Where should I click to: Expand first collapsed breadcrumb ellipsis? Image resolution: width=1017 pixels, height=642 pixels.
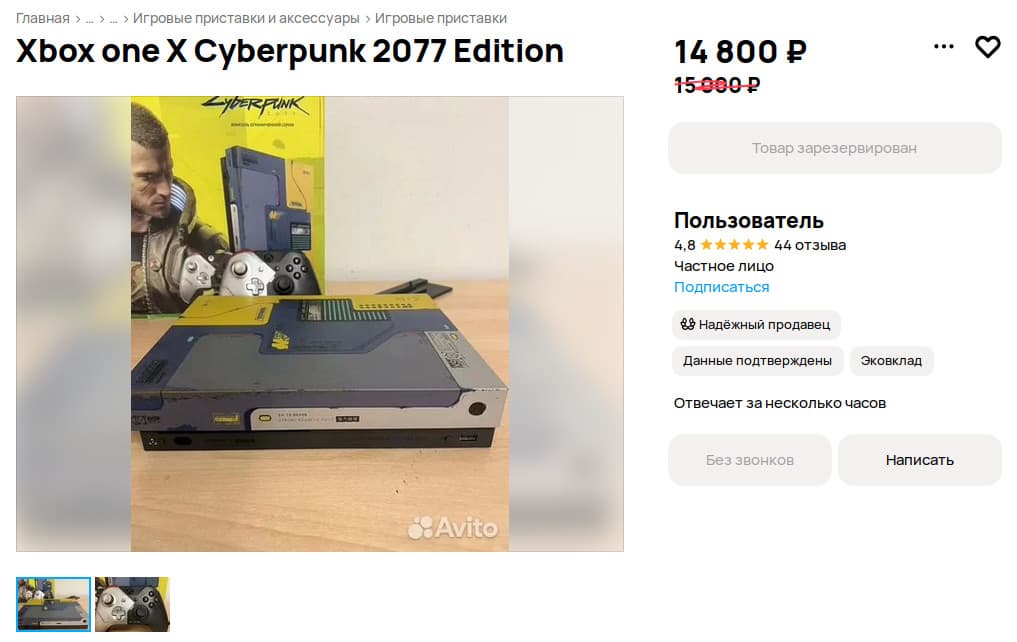[x=90, y=18]
